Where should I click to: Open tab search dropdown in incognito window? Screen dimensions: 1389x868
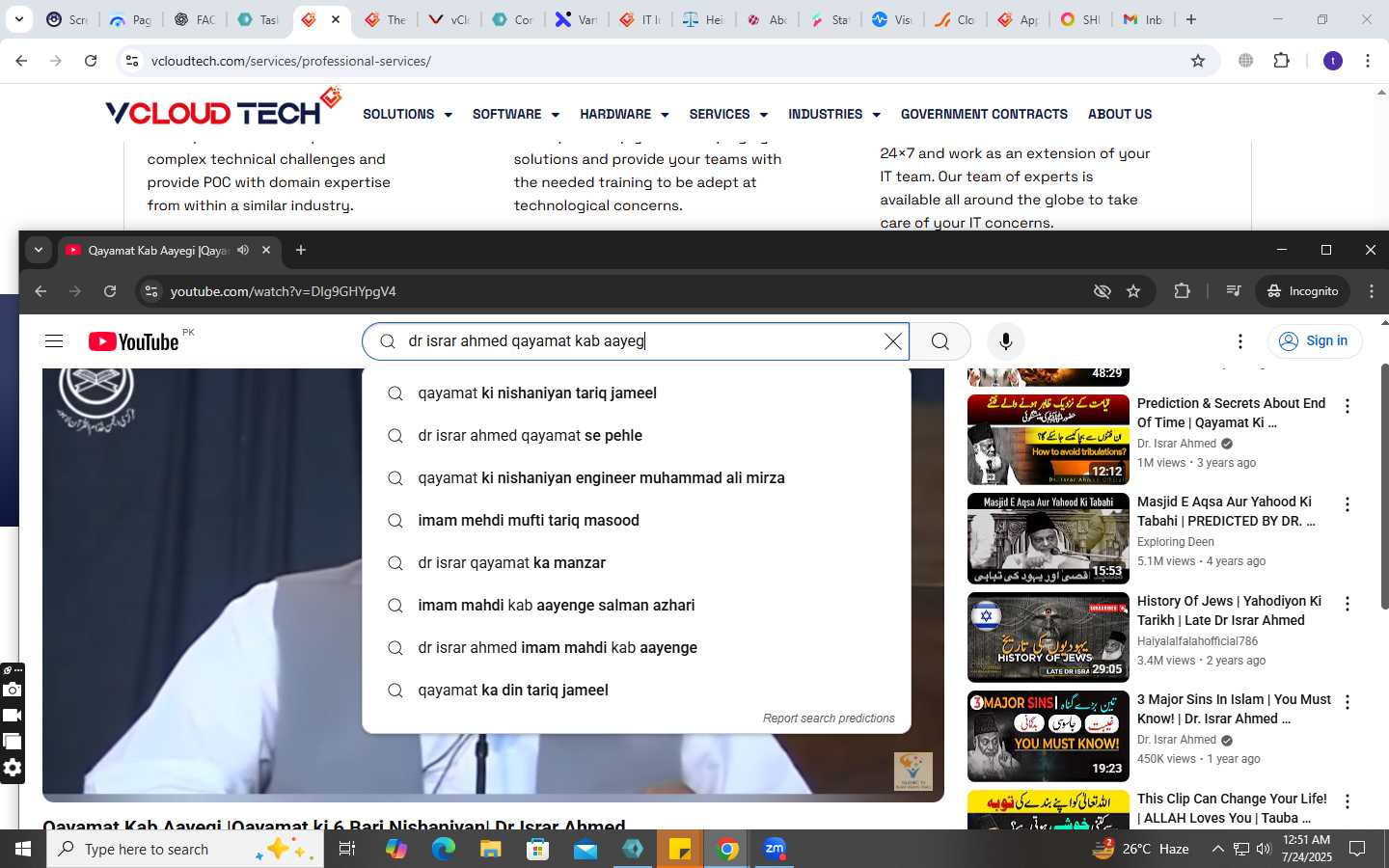[x=39, y=250]
